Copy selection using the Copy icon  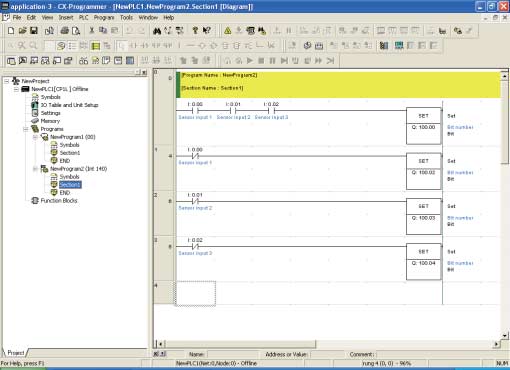[x=103, y=31]
